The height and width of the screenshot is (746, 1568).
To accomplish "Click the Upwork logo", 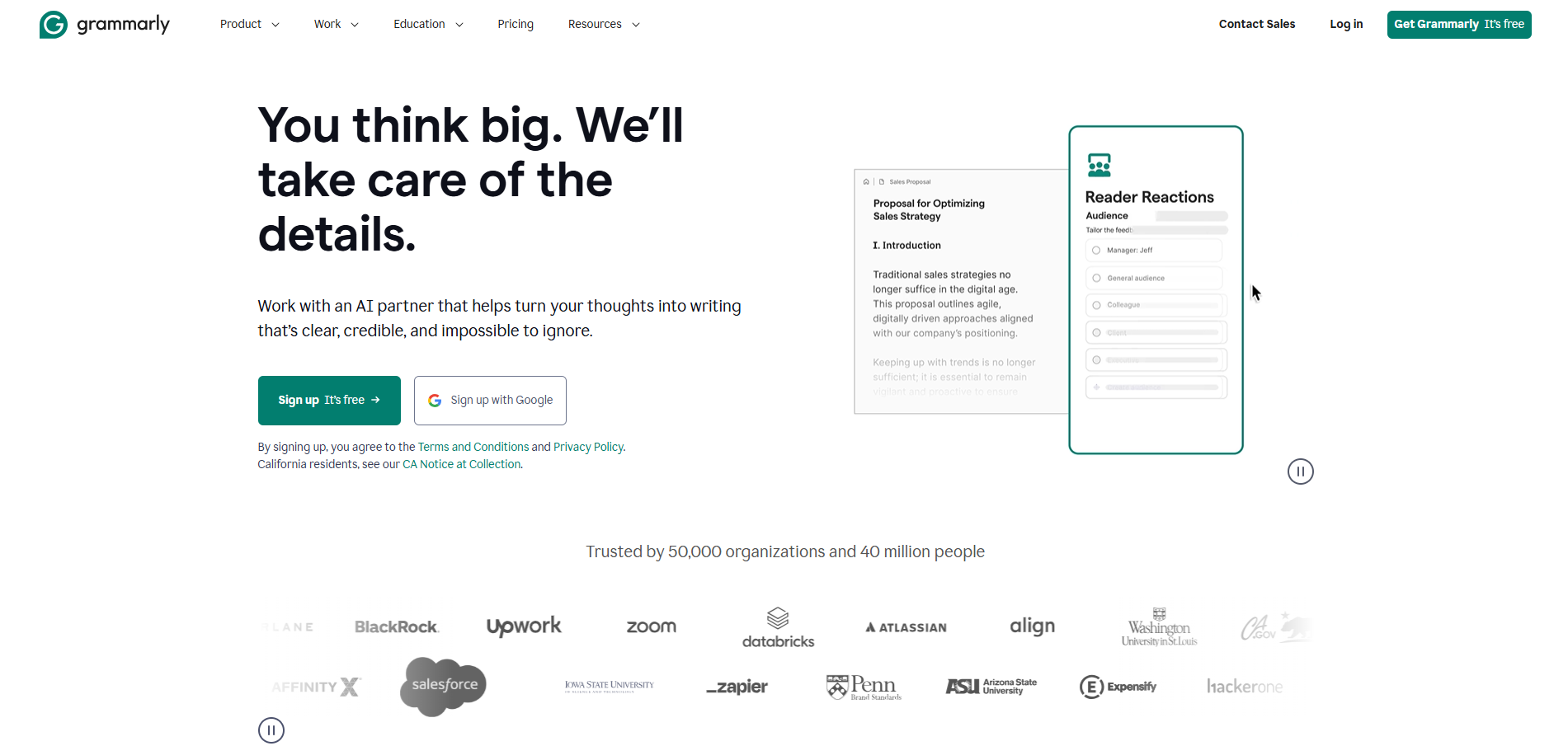I will coord(524,626).
